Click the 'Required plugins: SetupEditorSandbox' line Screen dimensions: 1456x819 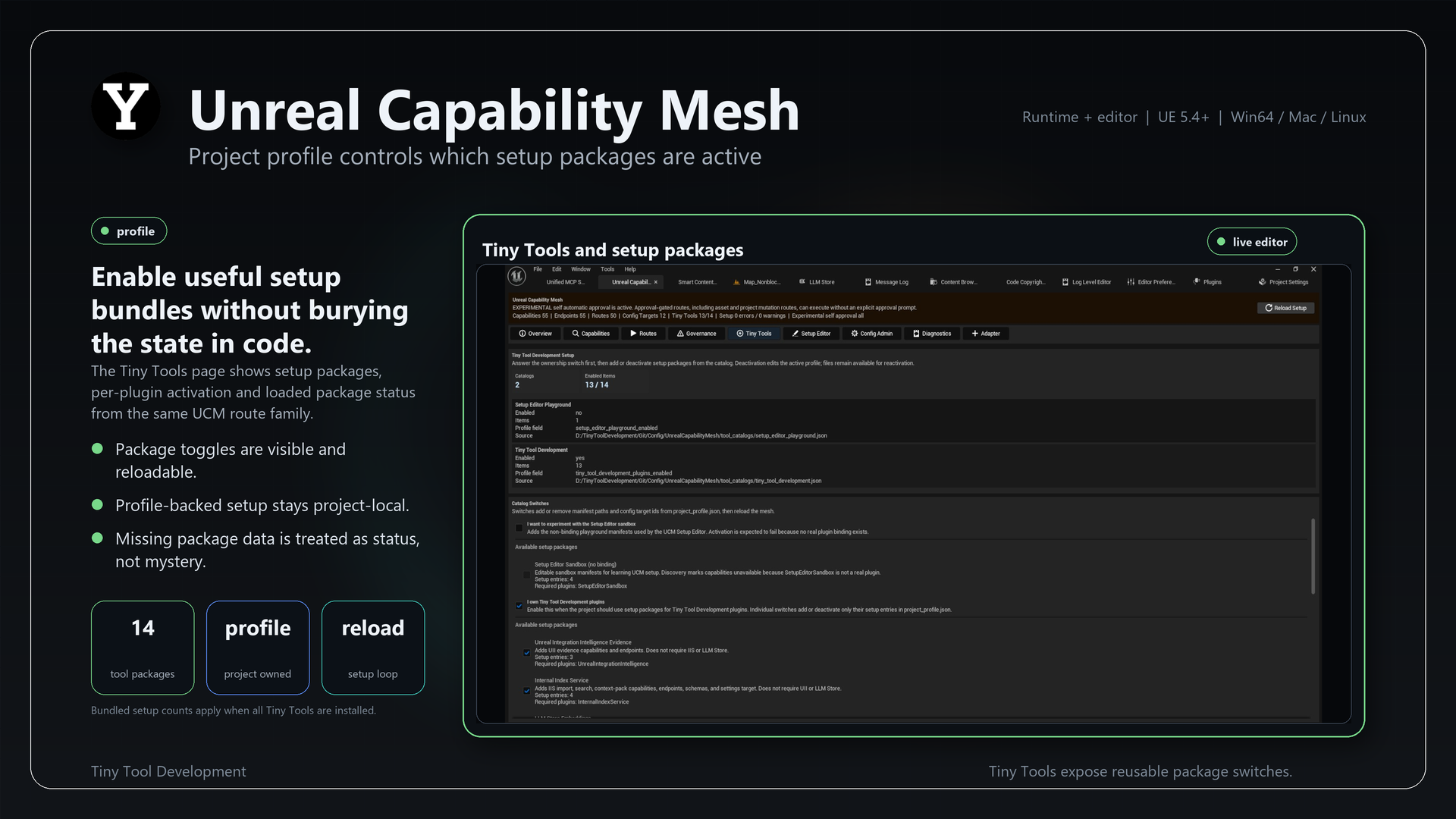(581, 586)
